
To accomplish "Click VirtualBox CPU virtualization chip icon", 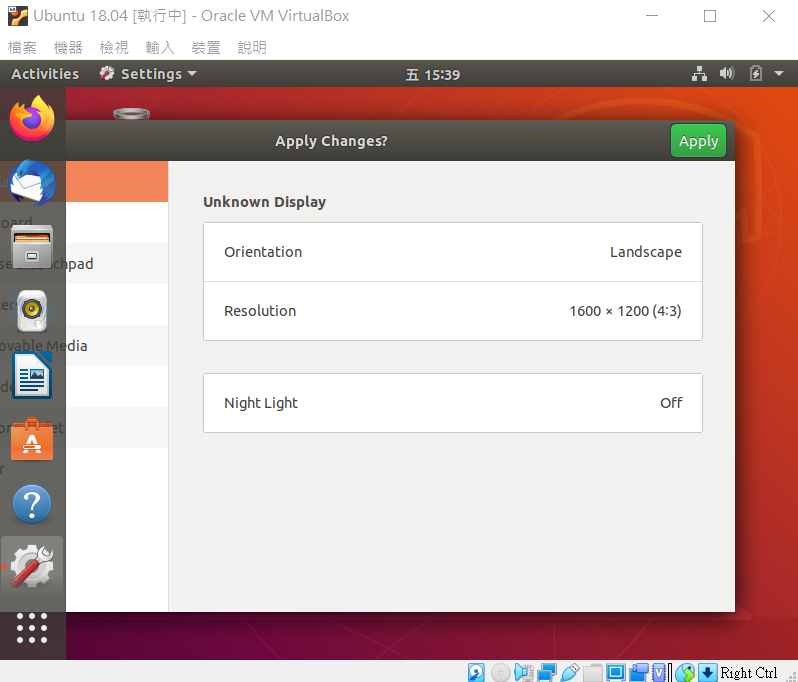I will pos(660,672).
